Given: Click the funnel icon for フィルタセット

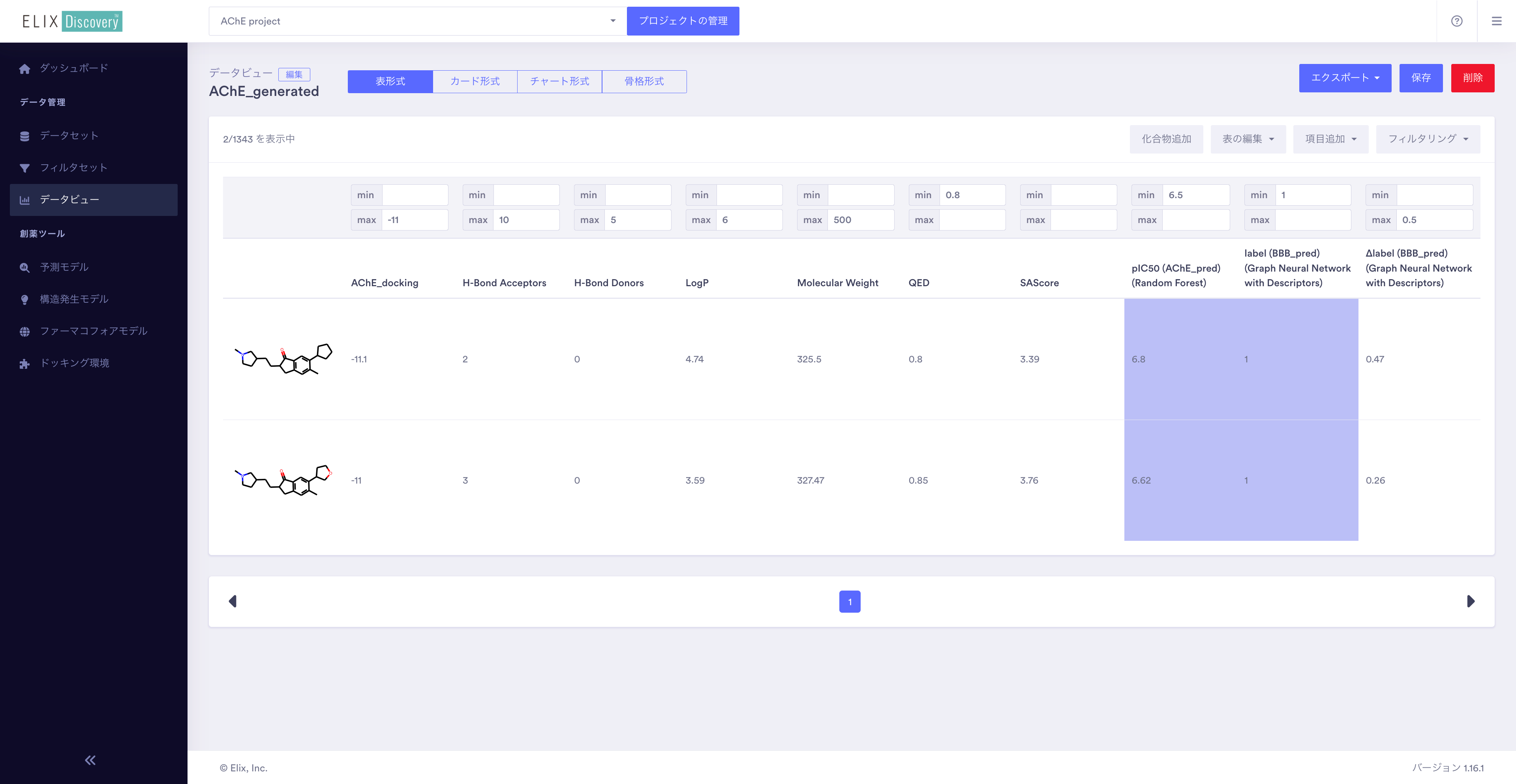Looking at the screenshot, I should [x=25, y=168].
